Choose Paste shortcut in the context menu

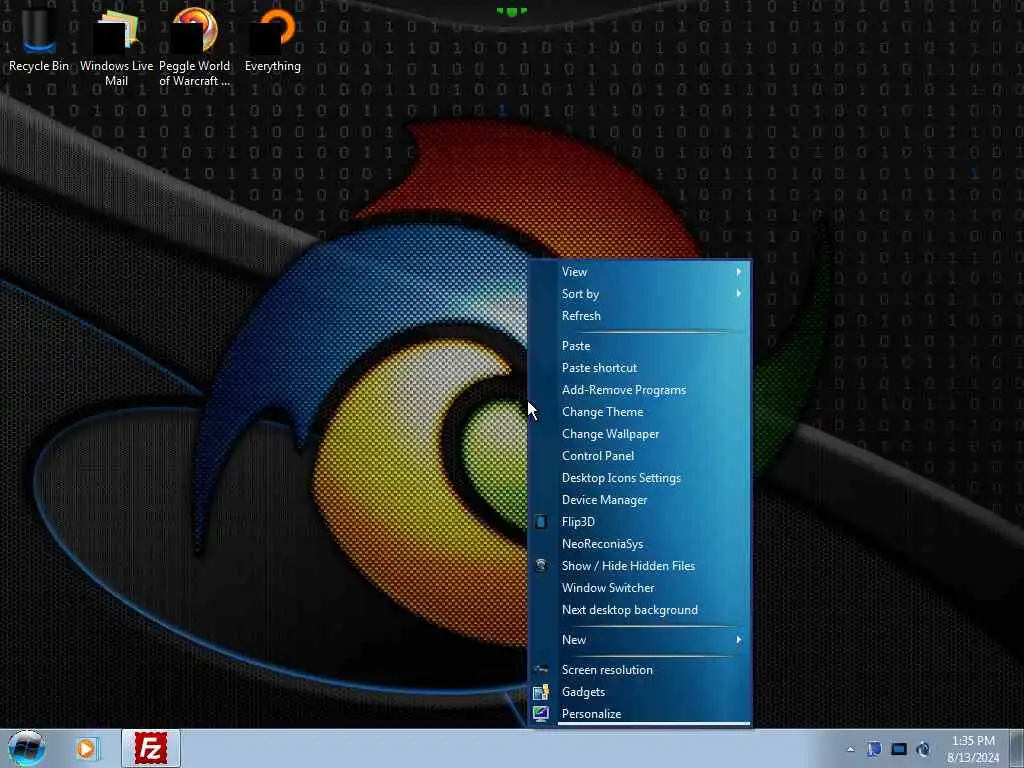pyautogui.click(x=640, y=368)
